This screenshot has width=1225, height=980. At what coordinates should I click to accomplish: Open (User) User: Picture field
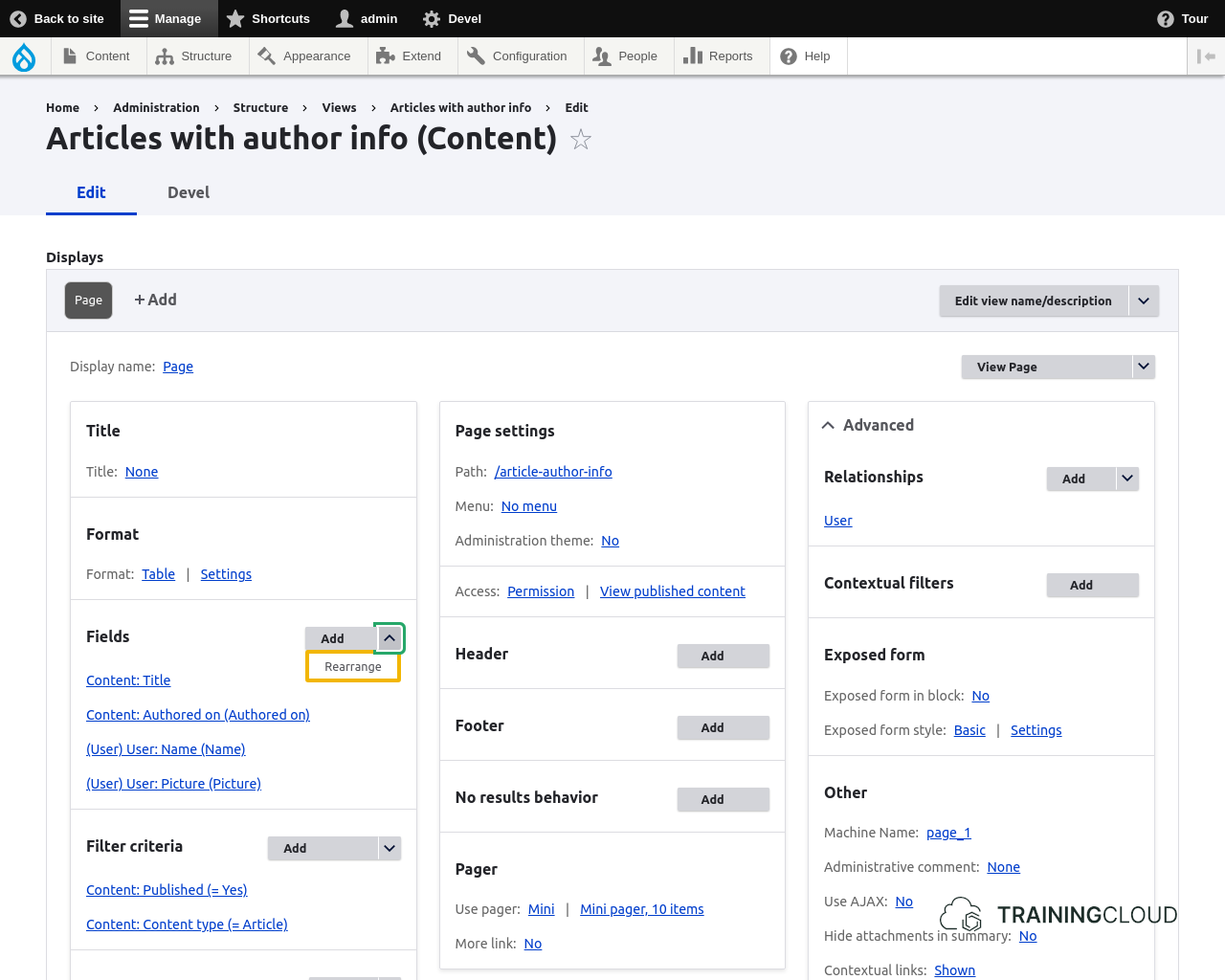tap(173, 784)
